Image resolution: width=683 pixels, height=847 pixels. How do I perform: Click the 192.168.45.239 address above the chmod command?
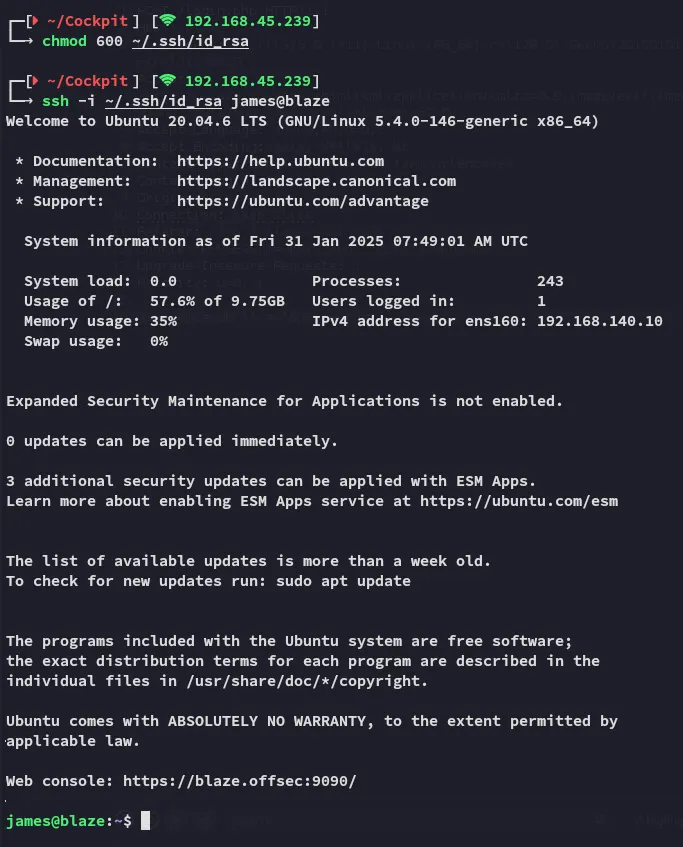pyautogui.click(x=248, y=21)
